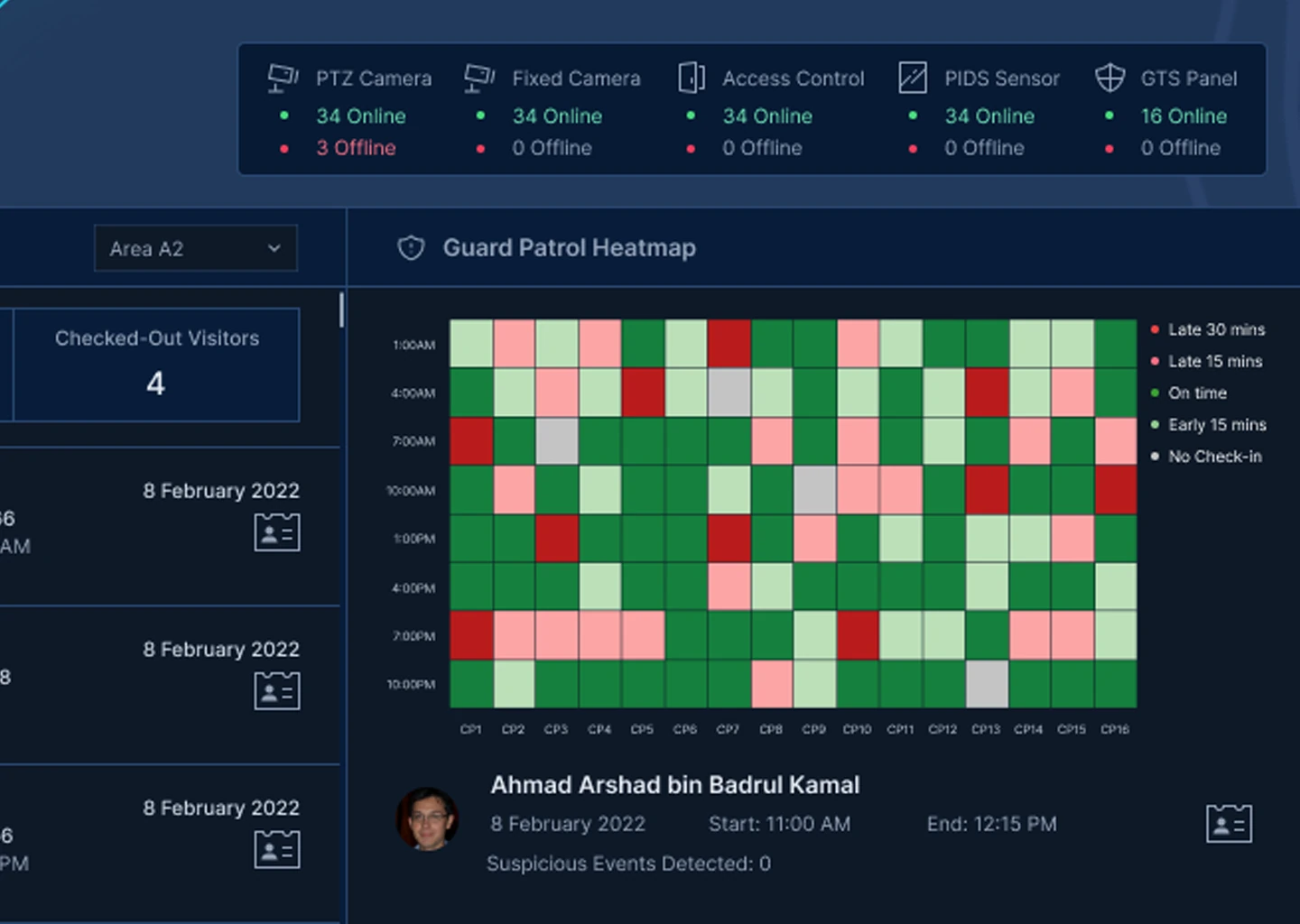Click the CP8 column label
Screen dimensions: 1300x924
point(771,729)
